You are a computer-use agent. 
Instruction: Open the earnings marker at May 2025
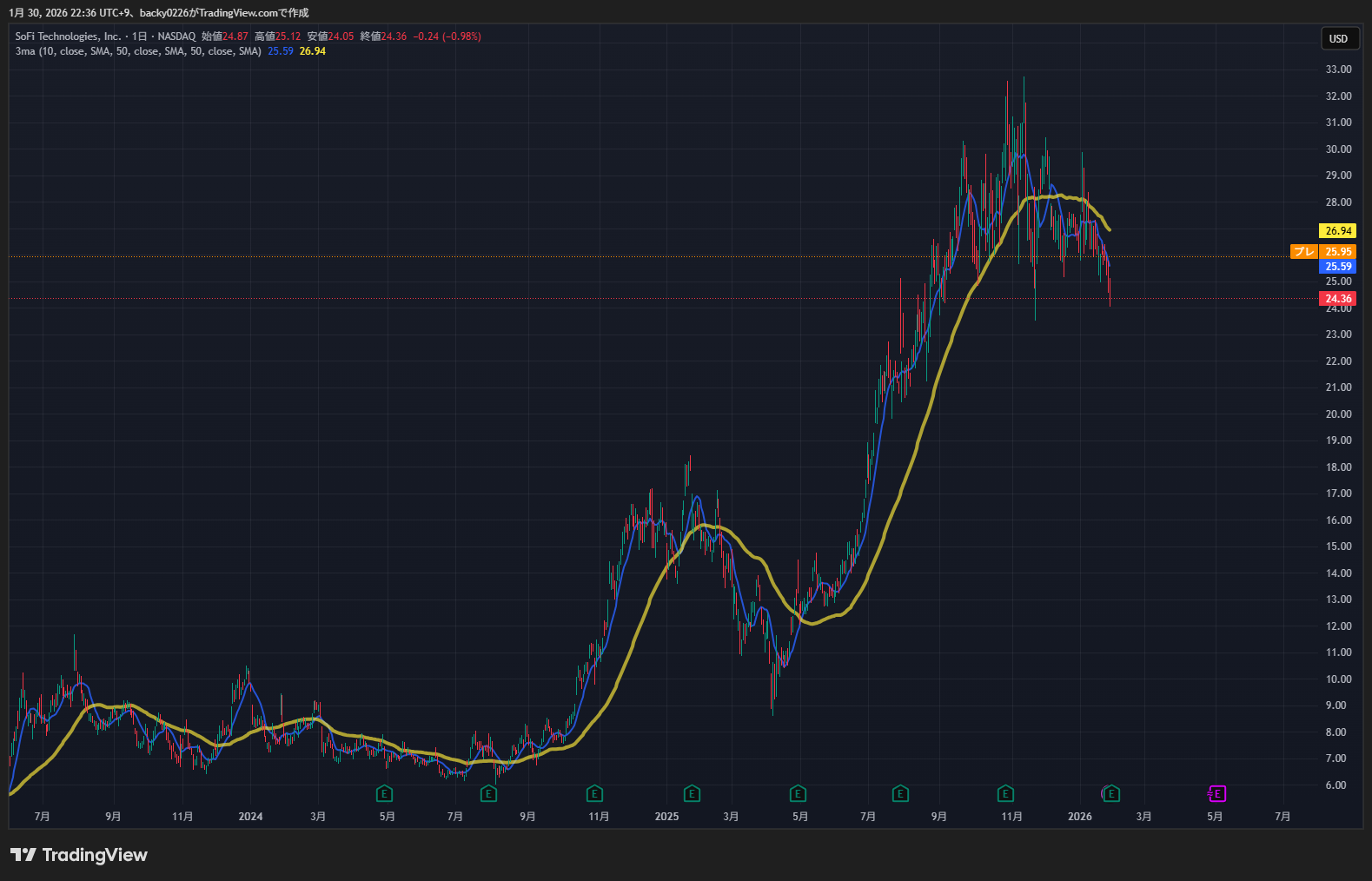(x=798, y=793)
